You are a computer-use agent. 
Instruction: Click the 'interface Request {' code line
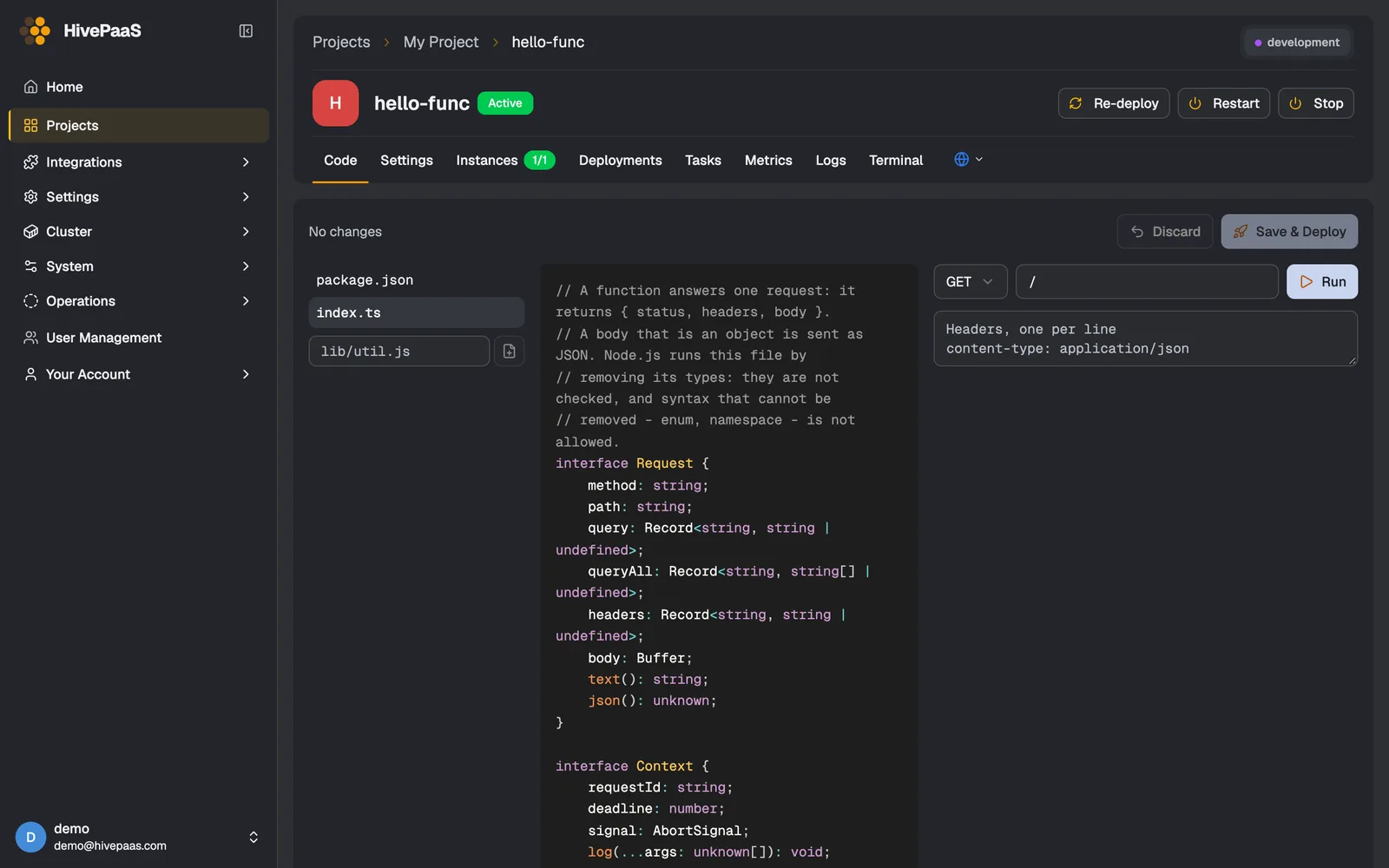click(x=633, y=464)
